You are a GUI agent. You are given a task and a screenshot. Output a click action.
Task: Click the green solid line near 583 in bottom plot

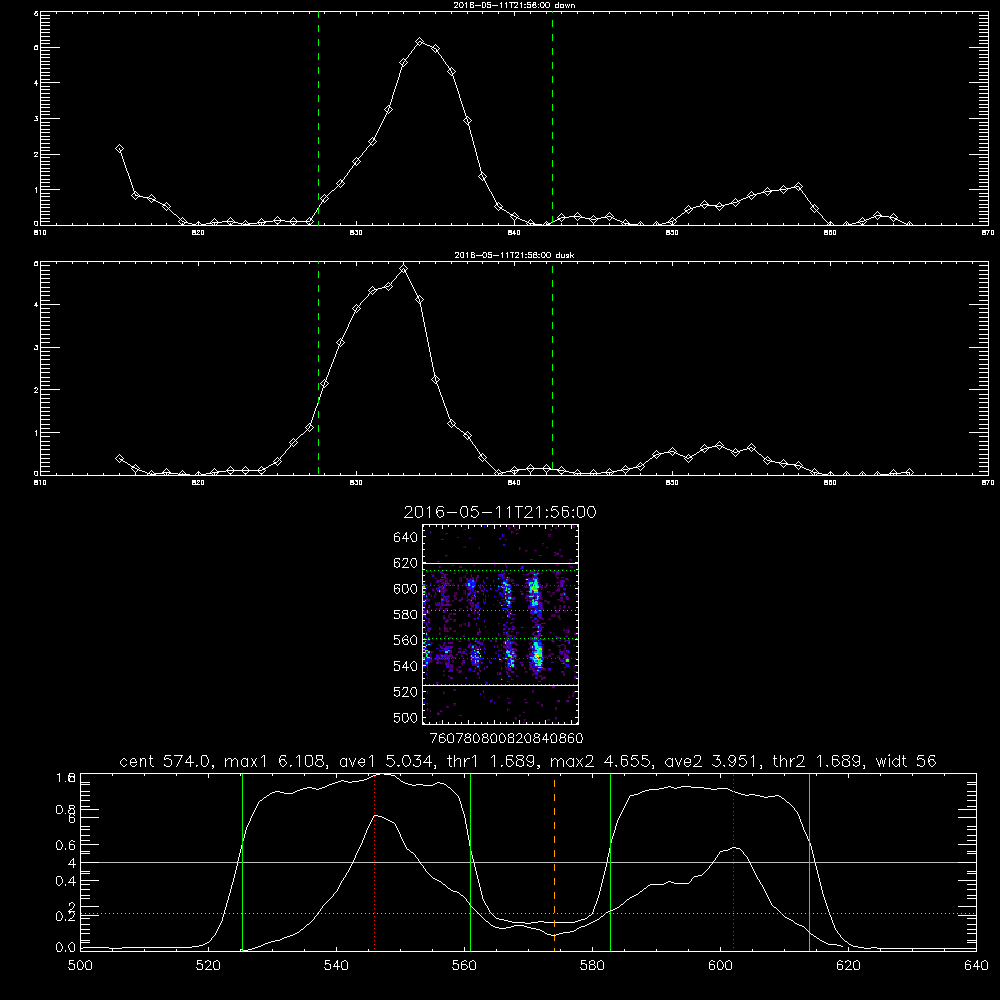(x=610, y=861)
